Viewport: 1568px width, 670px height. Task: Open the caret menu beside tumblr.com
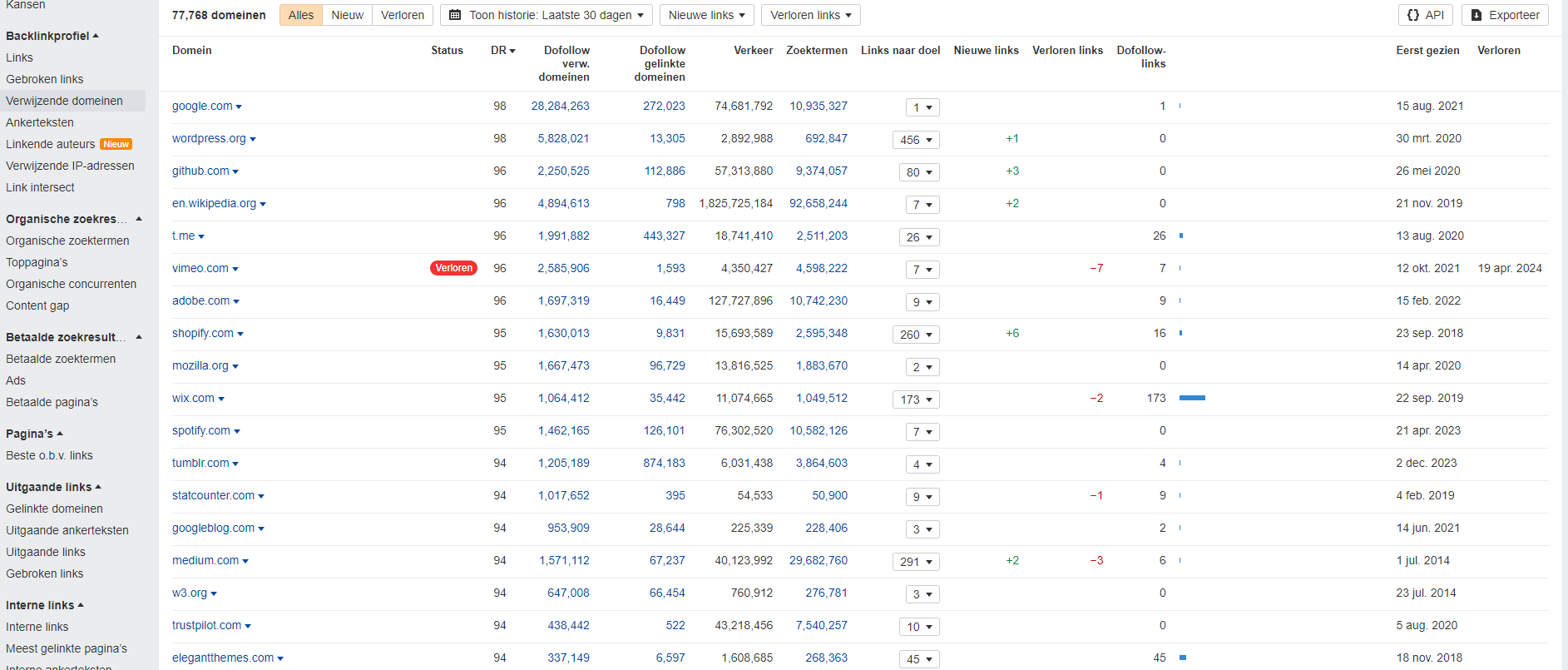point(235,464)
